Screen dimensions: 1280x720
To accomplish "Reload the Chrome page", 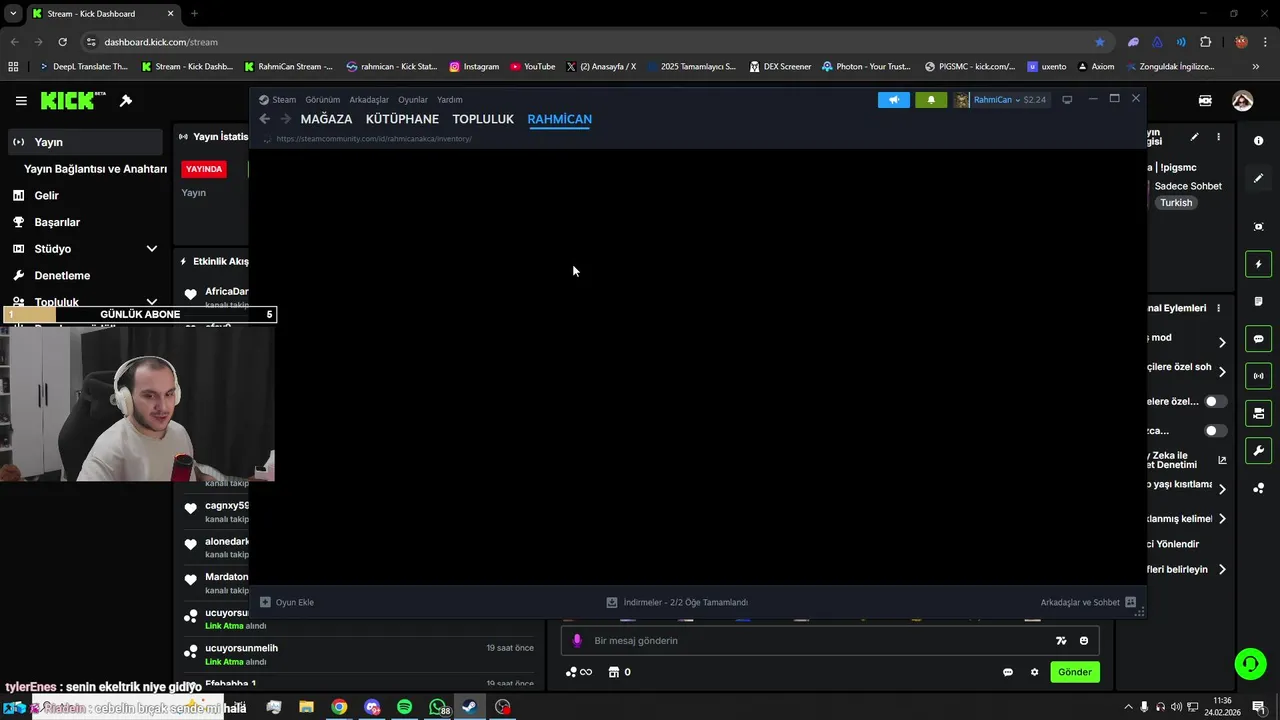I will (62, 42).
